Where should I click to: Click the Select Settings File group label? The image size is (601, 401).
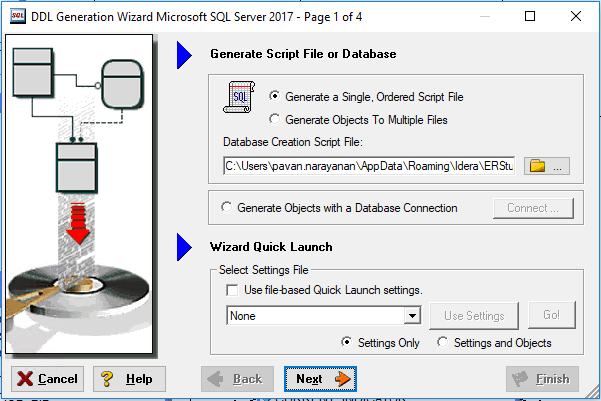[264, 270]
